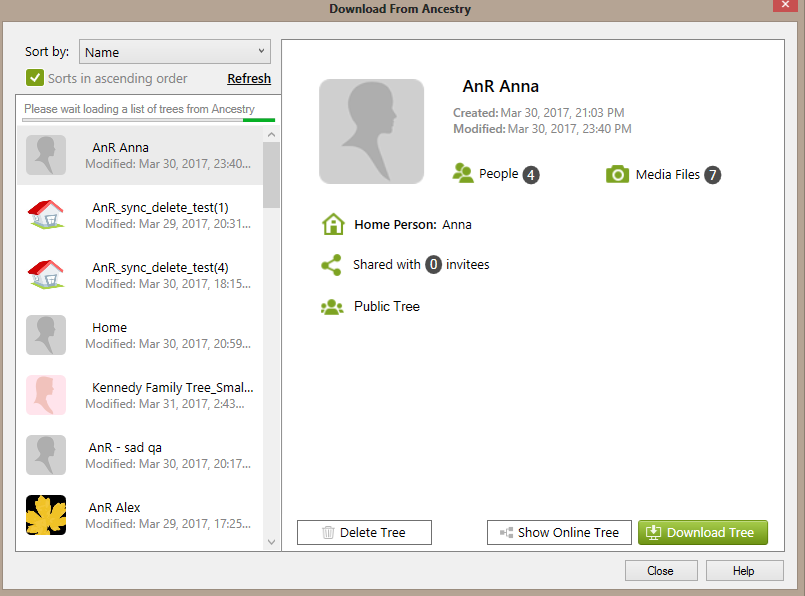Click the Created: Mar 30, 2017, 21:03 PM text
Image resolution: width=805 pixels, height=596 pixels.
[539, 112]
